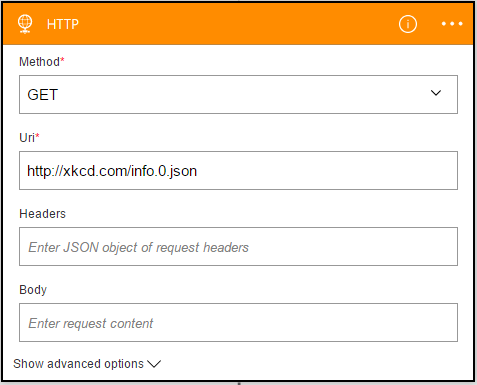Expand the Method dropdown chevron arrow

[x=436, y=93]
